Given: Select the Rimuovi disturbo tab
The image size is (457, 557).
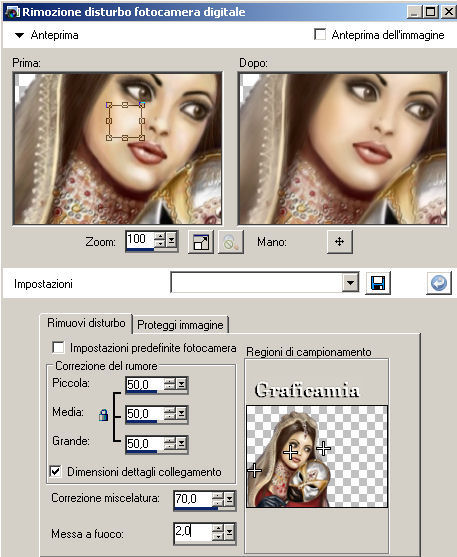Looking at the screenshot, I should 86,323.
